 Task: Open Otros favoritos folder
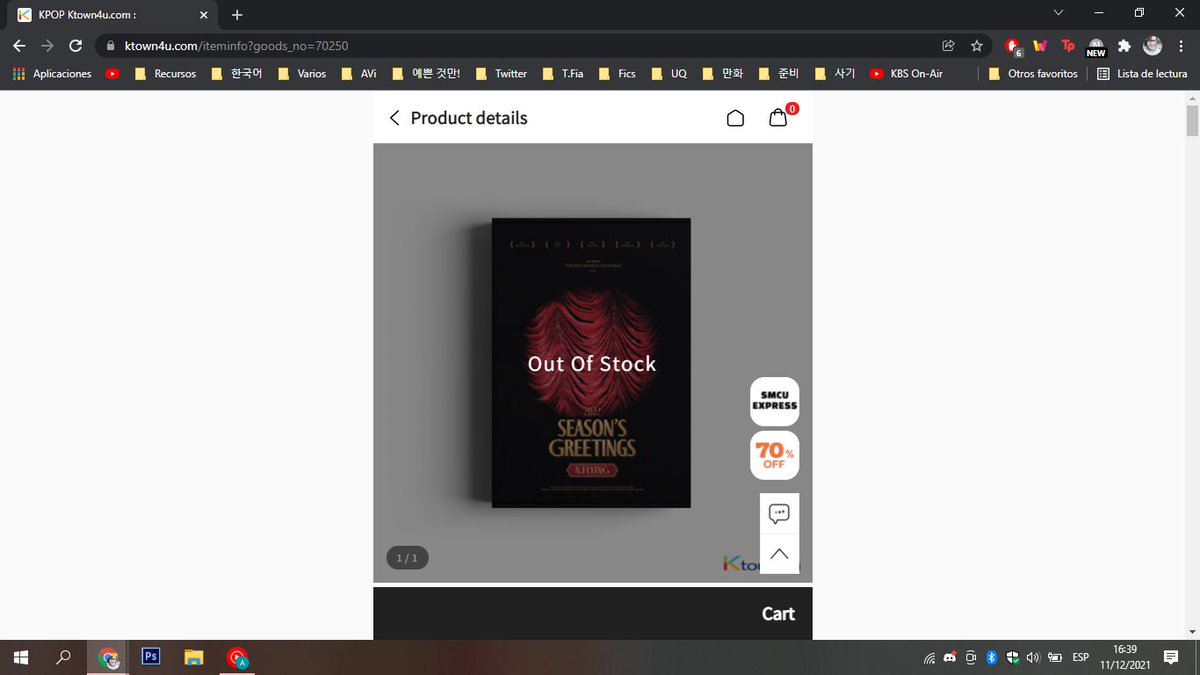pos(1033,74)
